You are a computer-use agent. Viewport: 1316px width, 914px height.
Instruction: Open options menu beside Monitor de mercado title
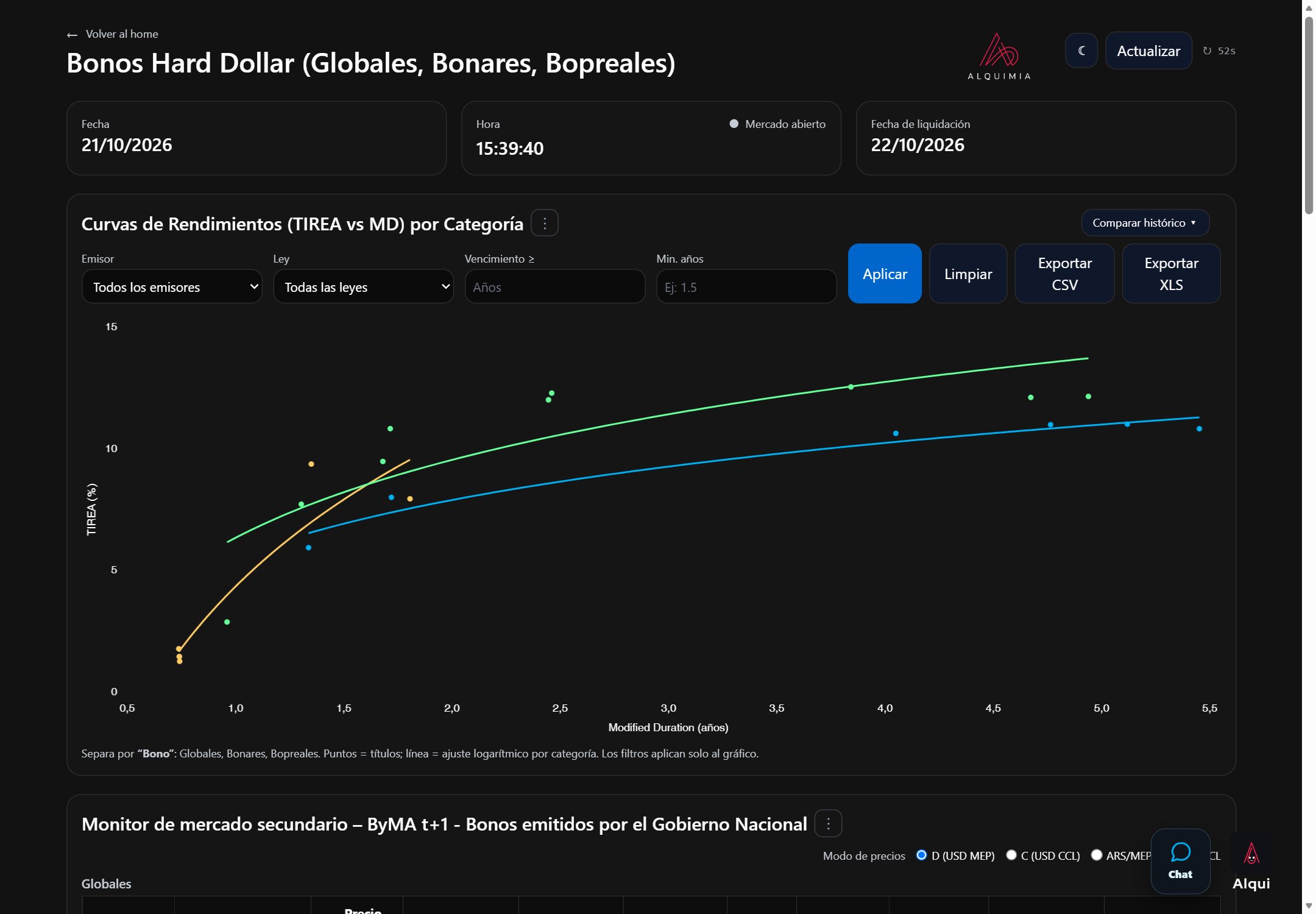click(828, 824)
